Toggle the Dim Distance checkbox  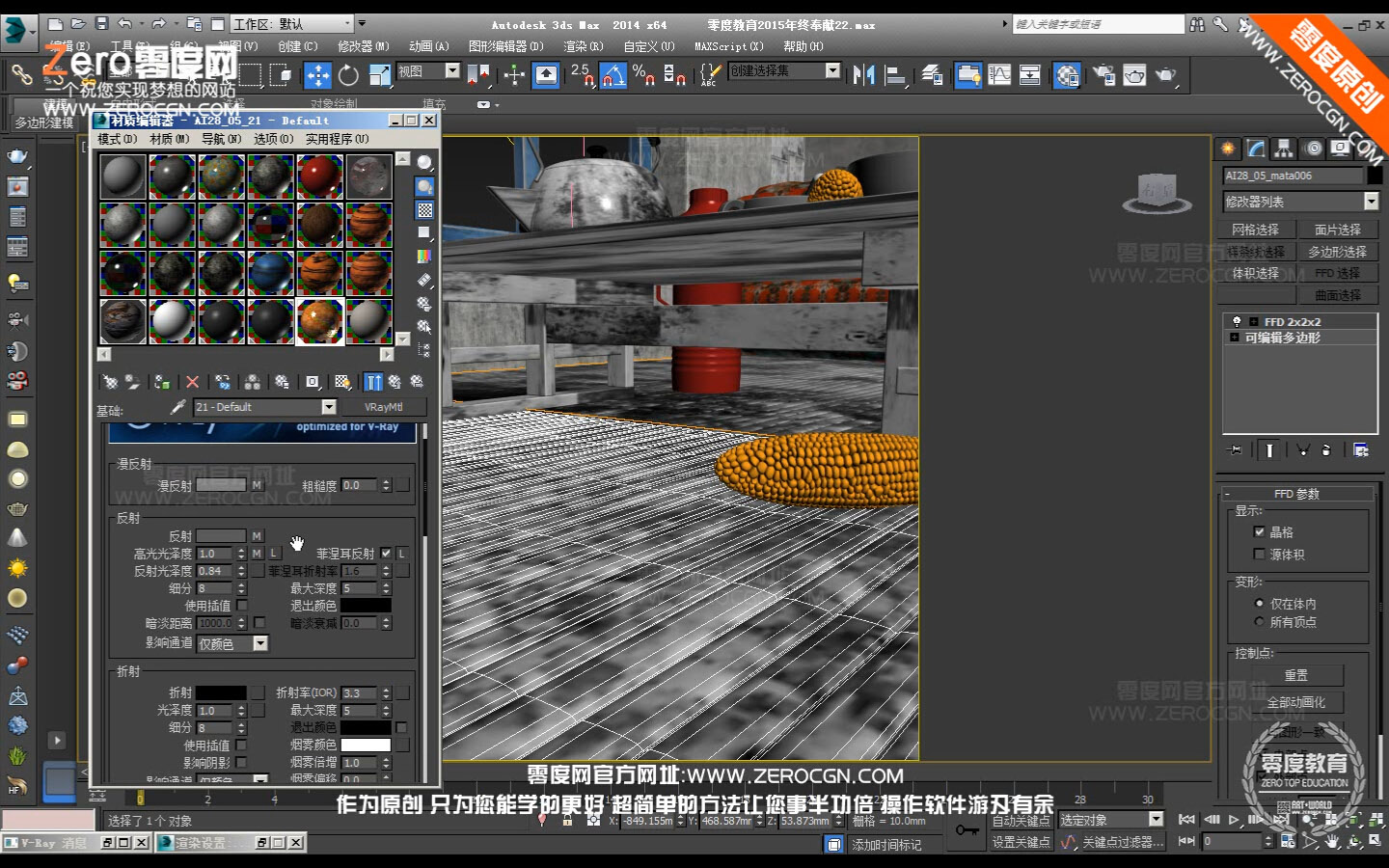click(259, 623)
